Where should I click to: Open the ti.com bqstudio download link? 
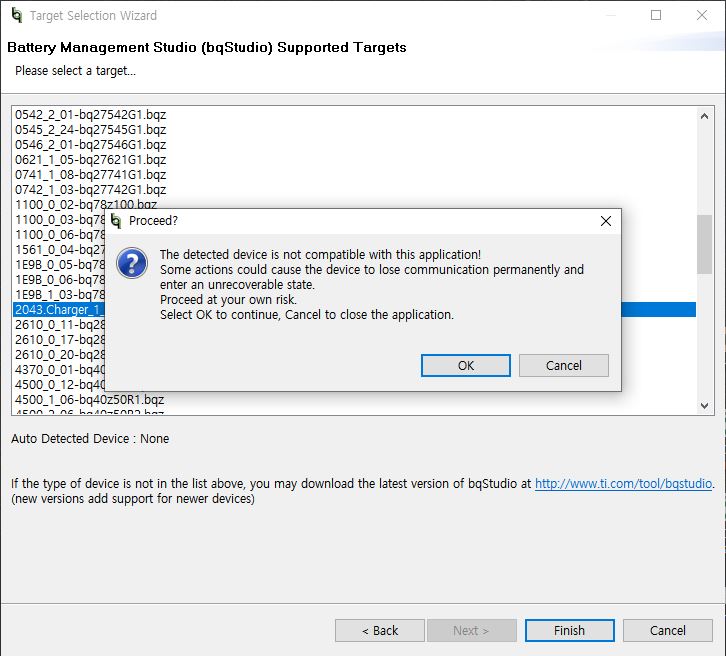pos(623,484)
